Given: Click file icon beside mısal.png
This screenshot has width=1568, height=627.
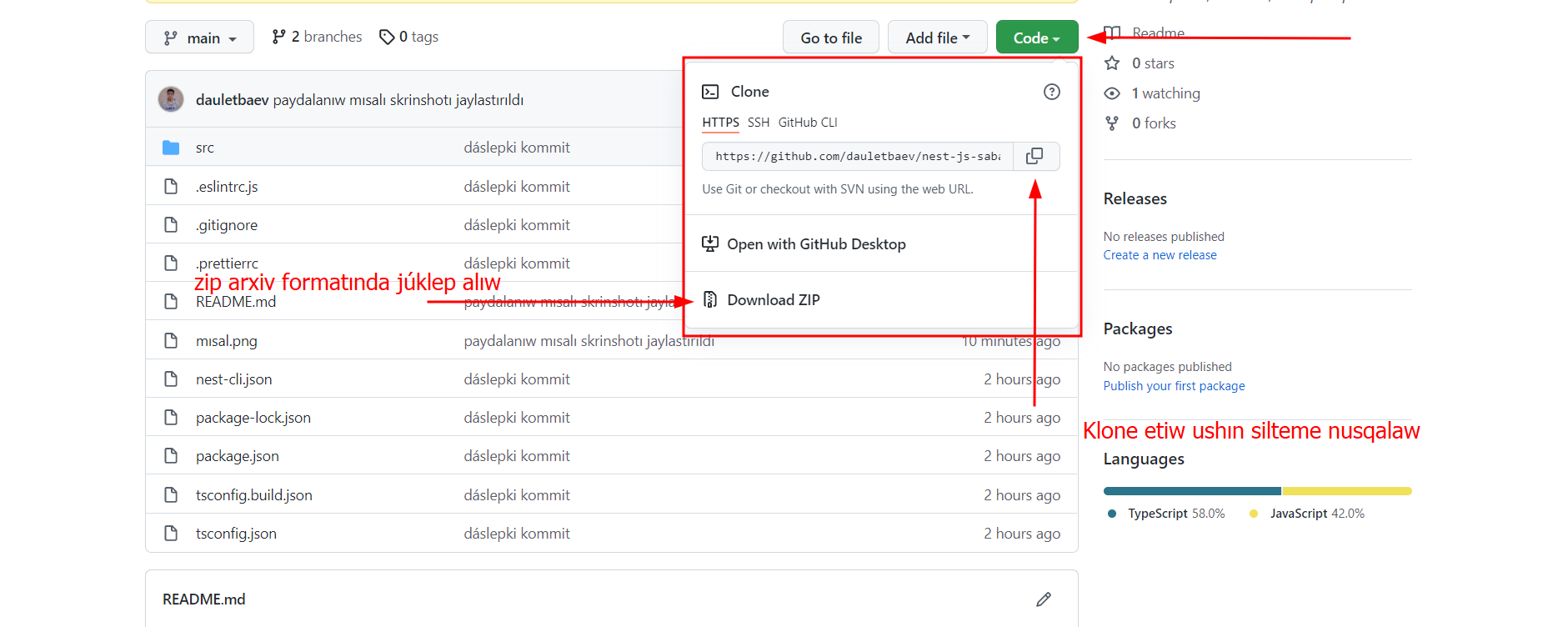Looking at the screenshot, I should tap(171, 341).
